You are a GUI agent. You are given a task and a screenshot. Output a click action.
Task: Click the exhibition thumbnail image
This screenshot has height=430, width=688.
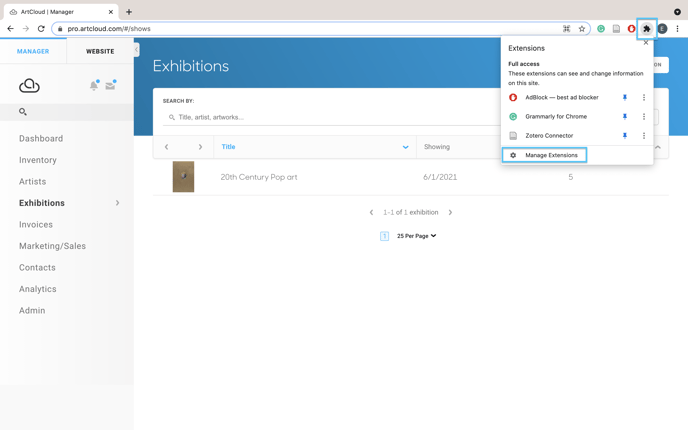(183, 177)
